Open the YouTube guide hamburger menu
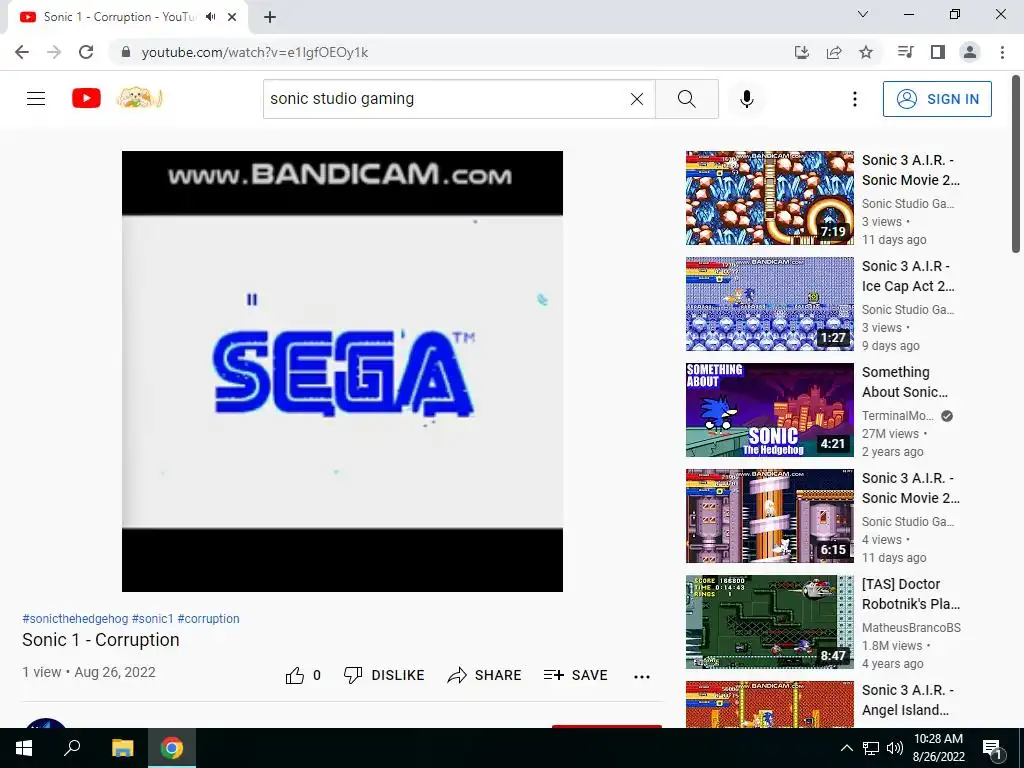The image size is (1024, 768). [x=36, y=99]
